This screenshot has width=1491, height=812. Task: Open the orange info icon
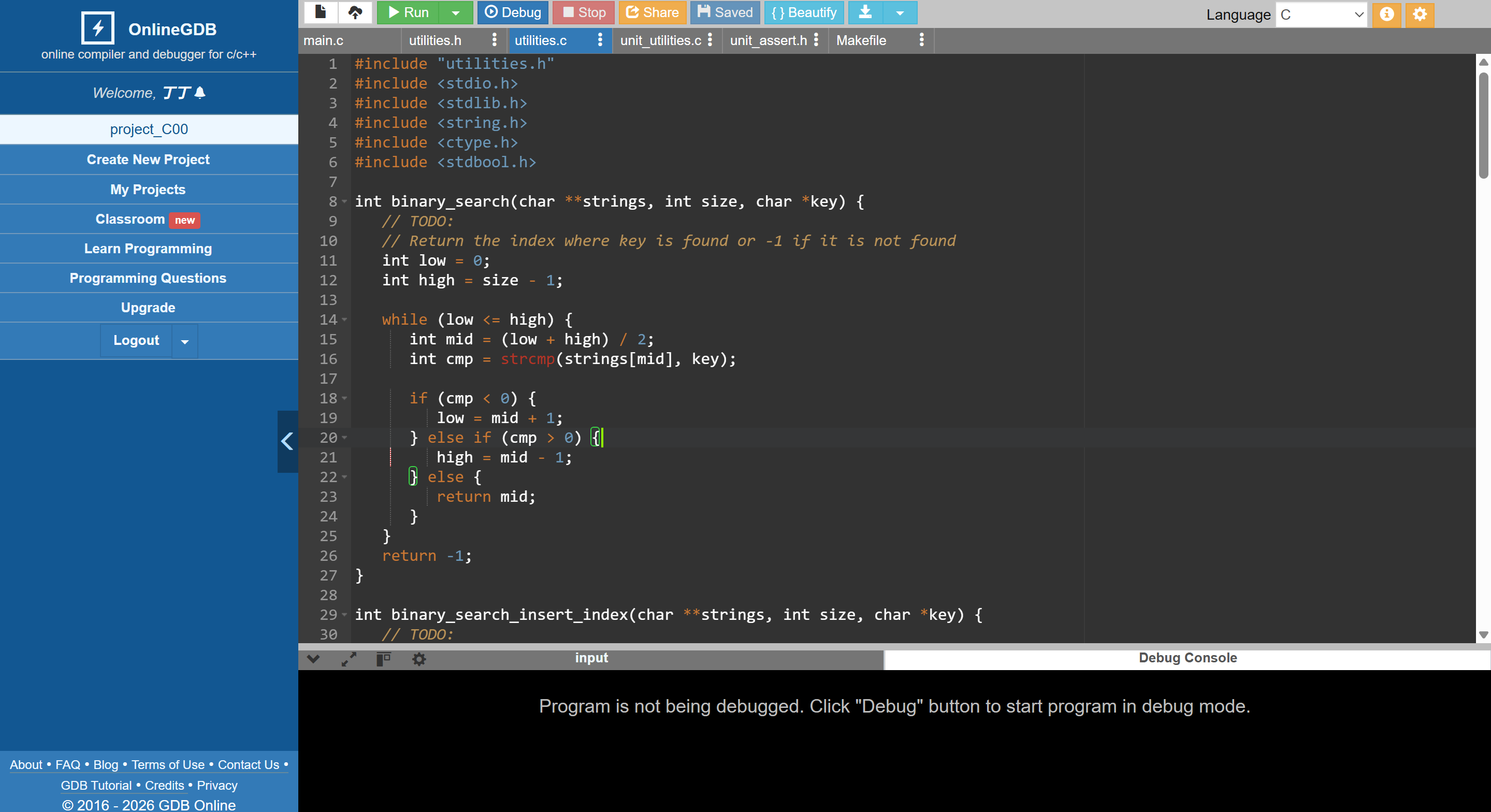(x=1386, y=15)
